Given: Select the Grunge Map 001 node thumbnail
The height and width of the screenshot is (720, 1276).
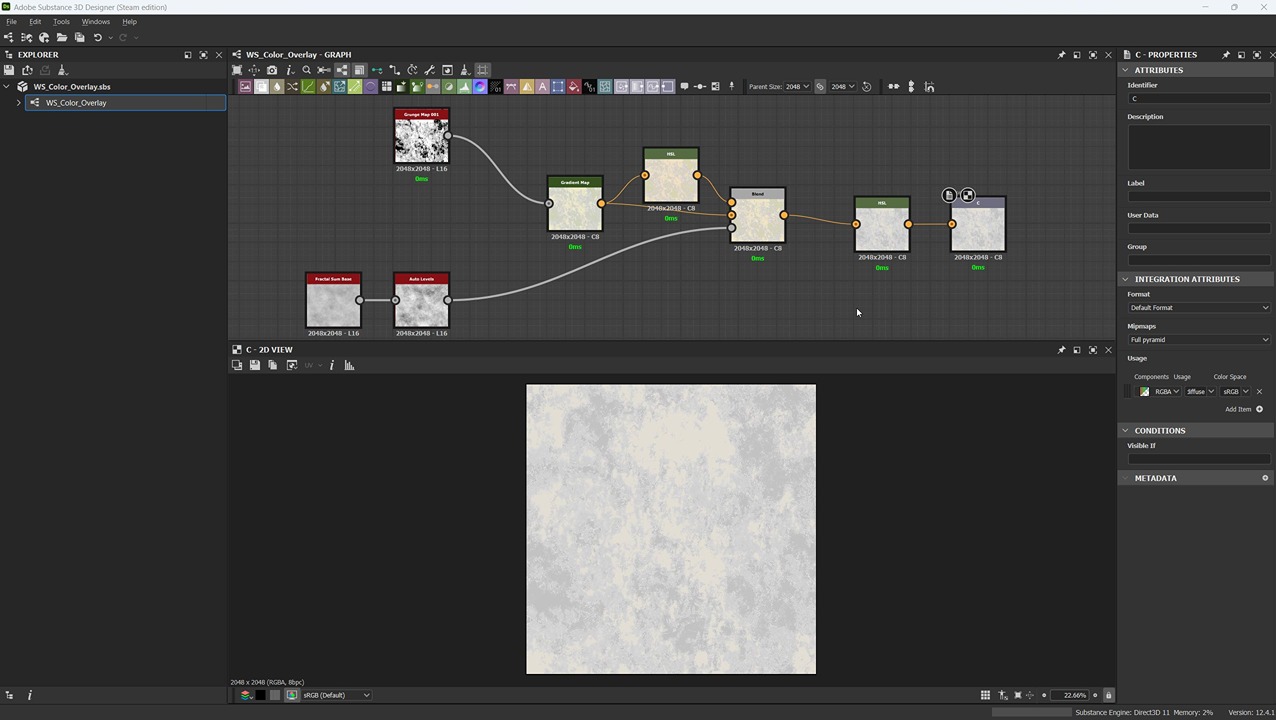Looking at the screenshot, I should [421, 141].
